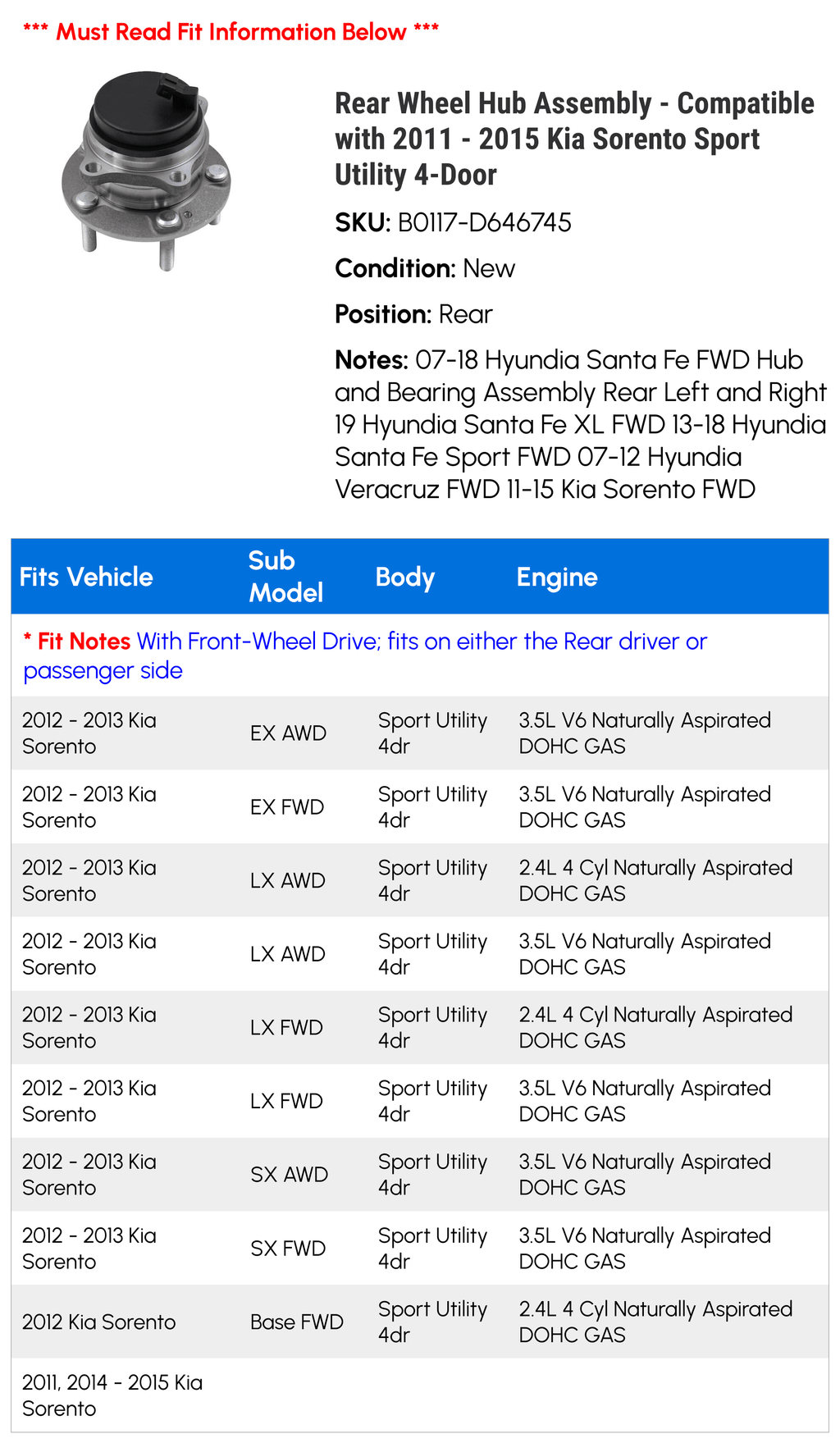The image size is (840, 1443).
Task: Click 2.4L 4 Cyl engine in Base FWD row
Action: pyautogui.click(x=655, y=1322)
